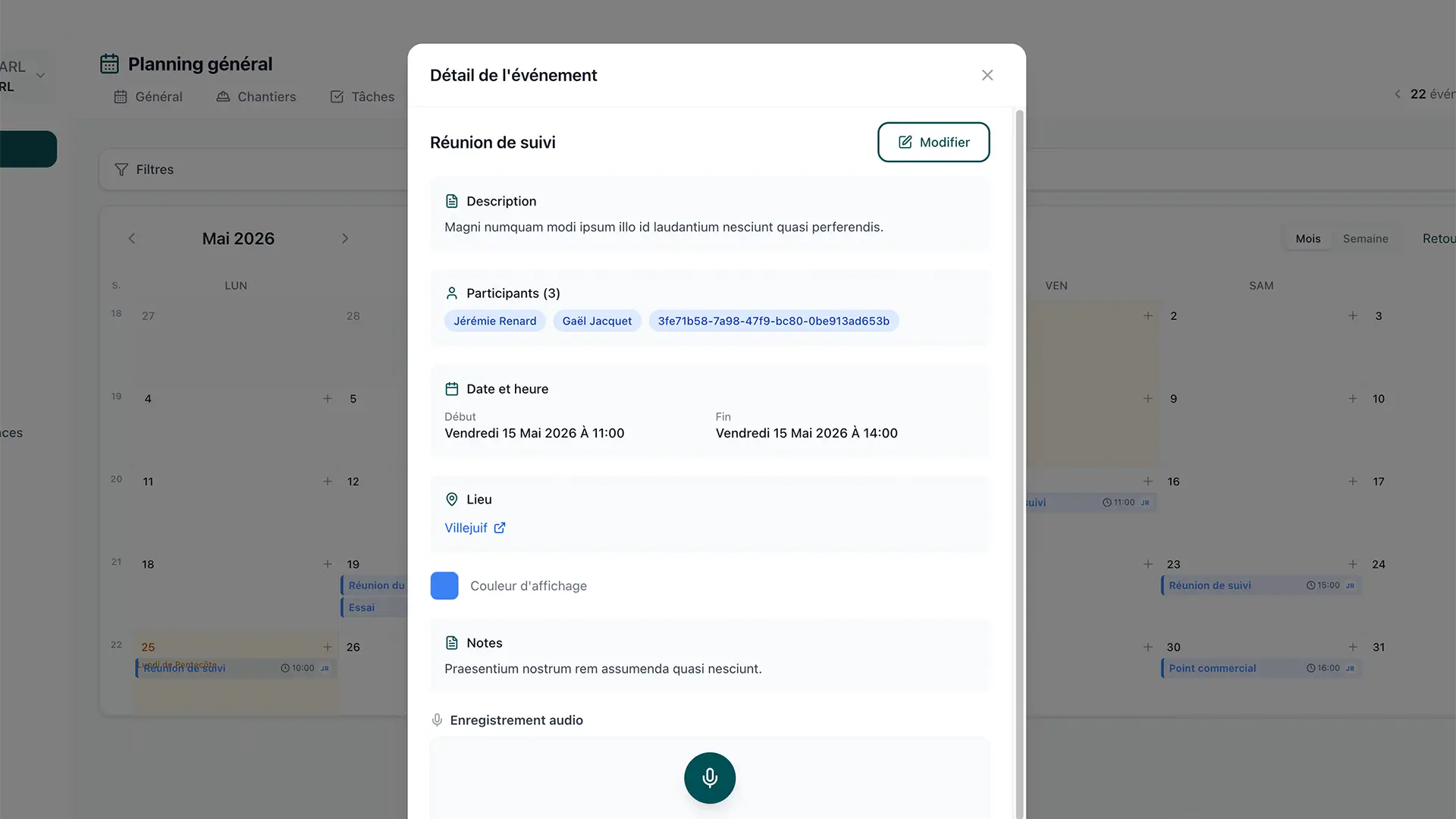Switch to Mois view

[1308, 238]
